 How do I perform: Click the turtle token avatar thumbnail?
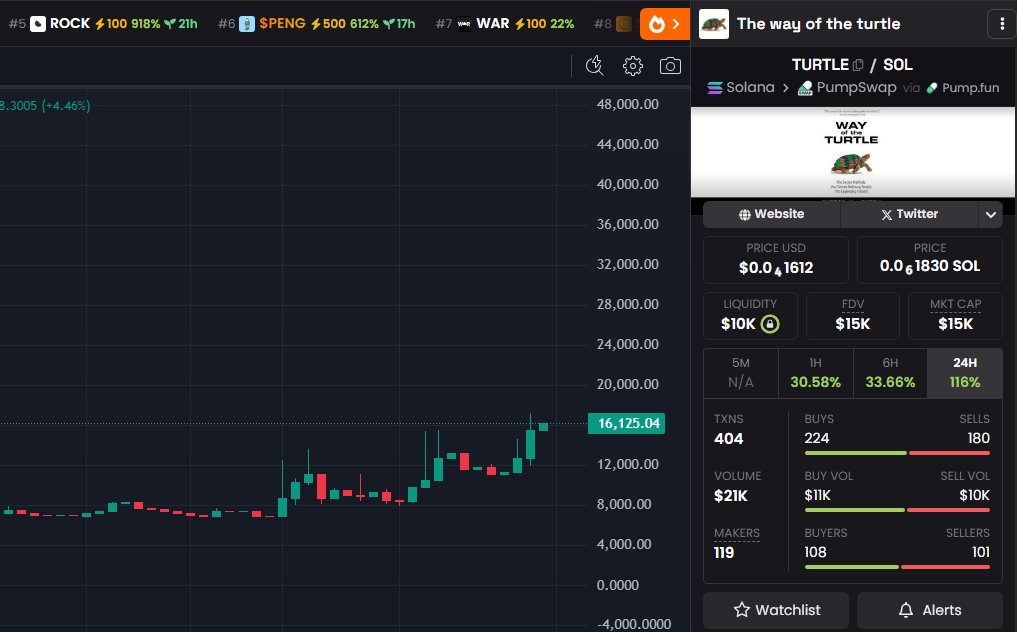pyautogui.click(x=713, y=24)
